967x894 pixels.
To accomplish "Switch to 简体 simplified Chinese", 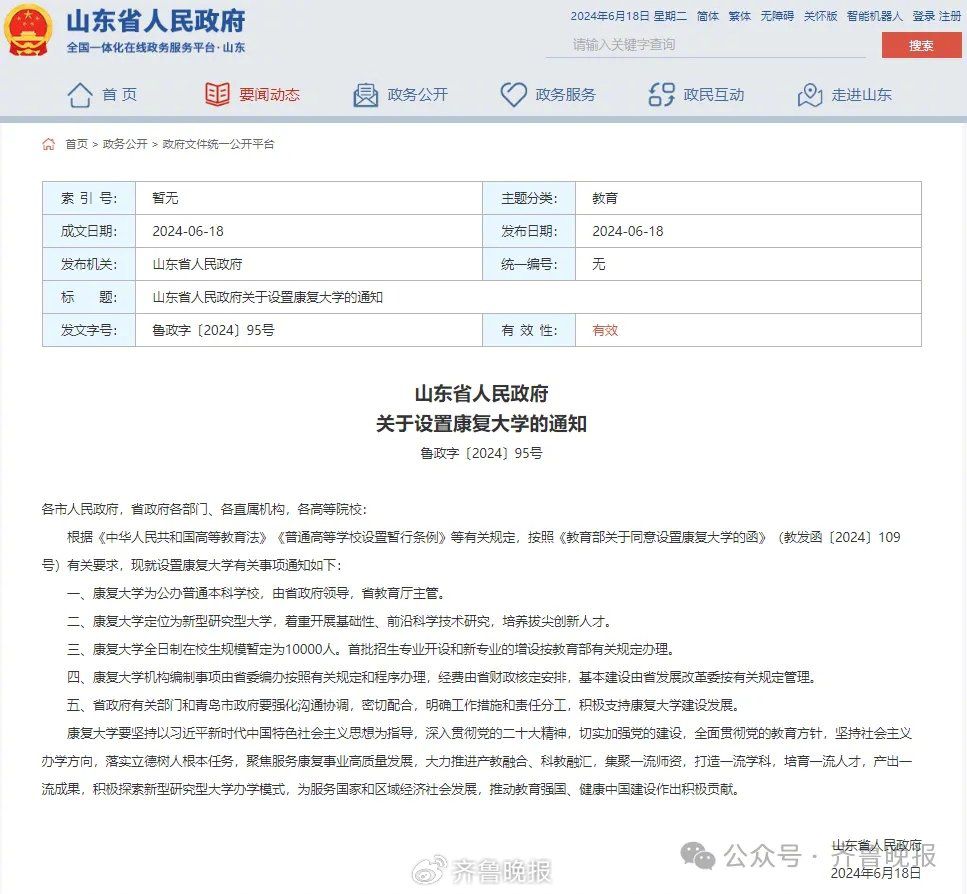I will pyautogui.click(x=708, y=16).
